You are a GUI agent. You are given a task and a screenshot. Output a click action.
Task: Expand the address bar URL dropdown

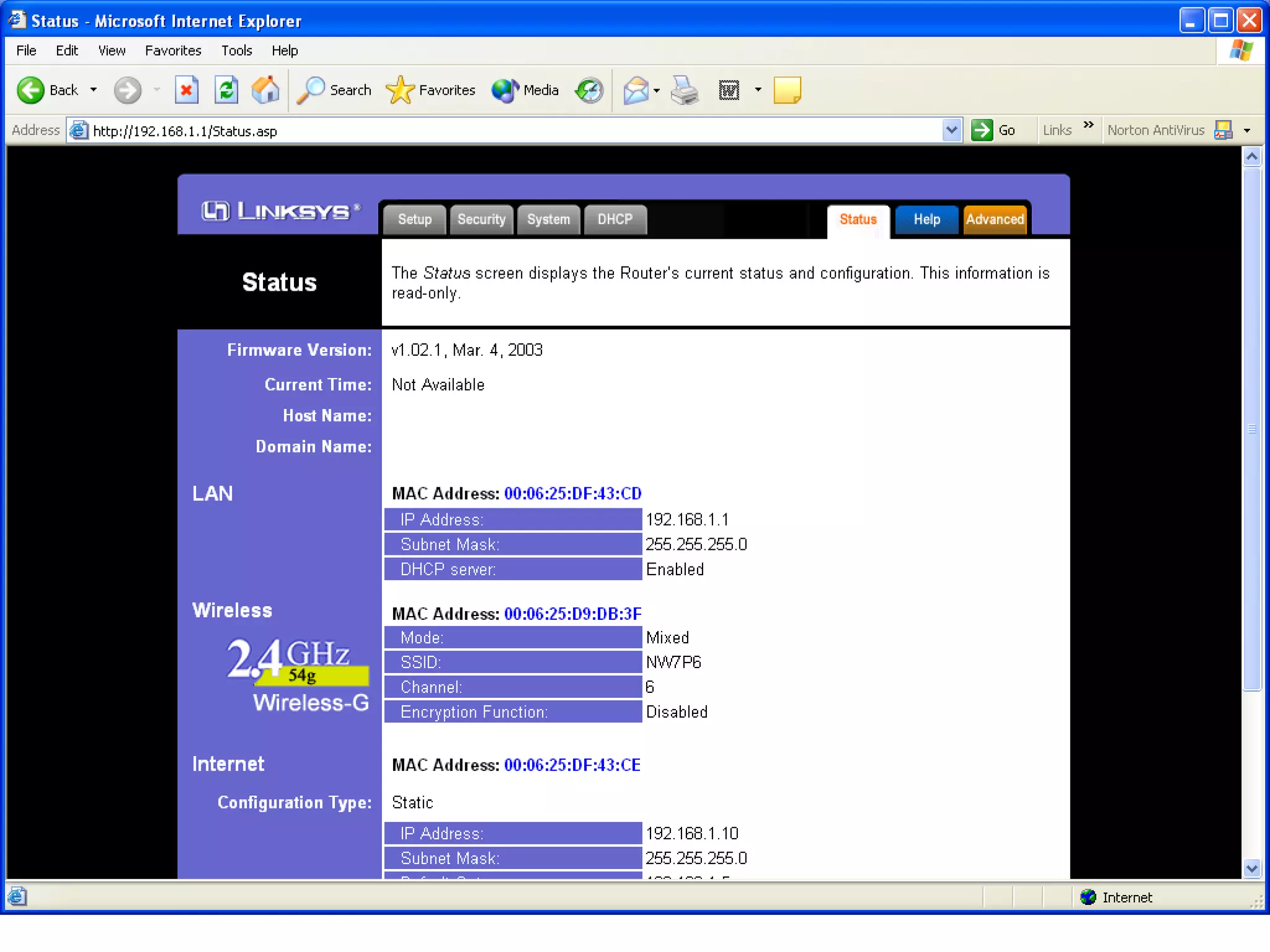[951, 131]
